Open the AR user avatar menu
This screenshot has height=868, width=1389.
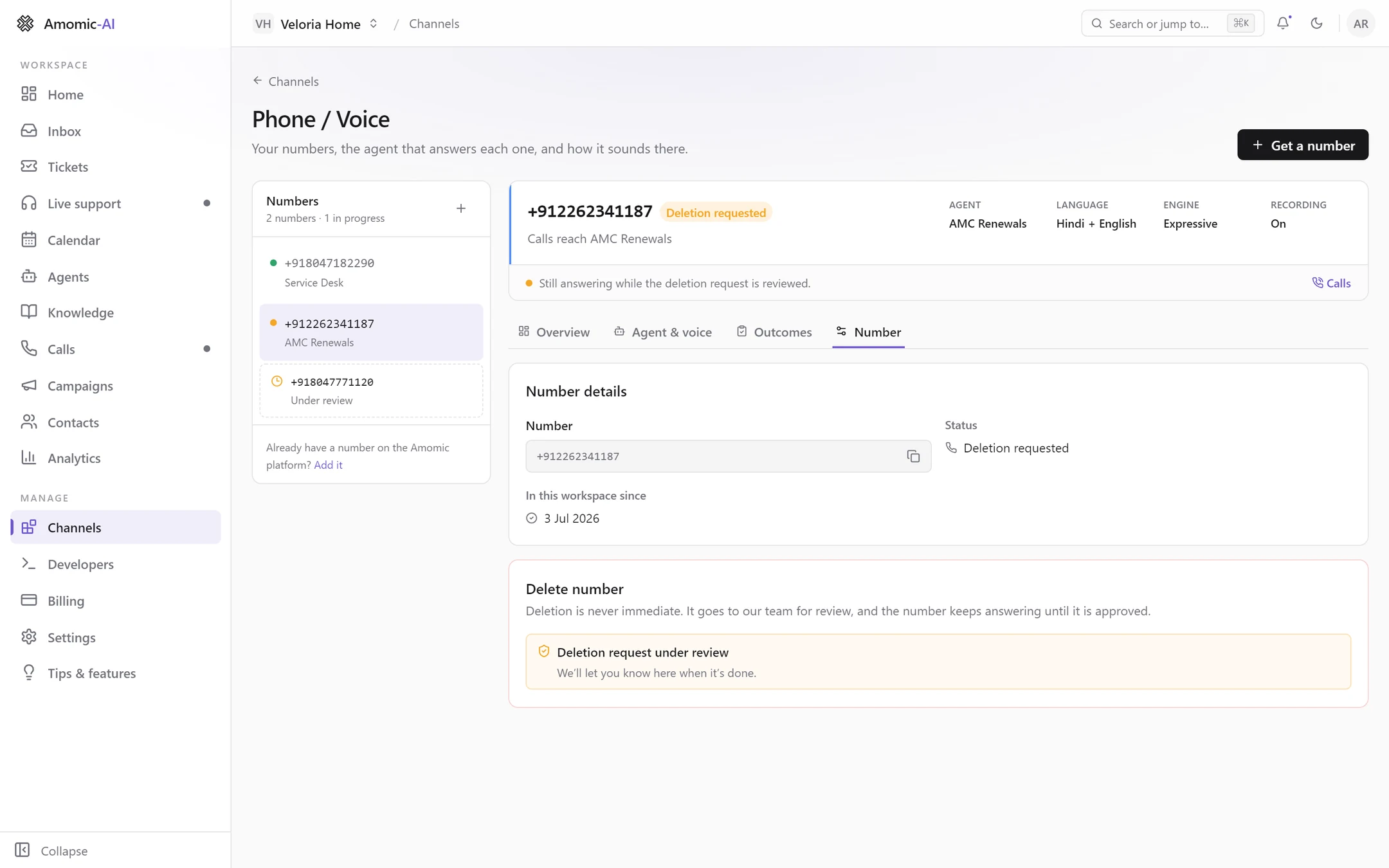(x=1360, y=23)
